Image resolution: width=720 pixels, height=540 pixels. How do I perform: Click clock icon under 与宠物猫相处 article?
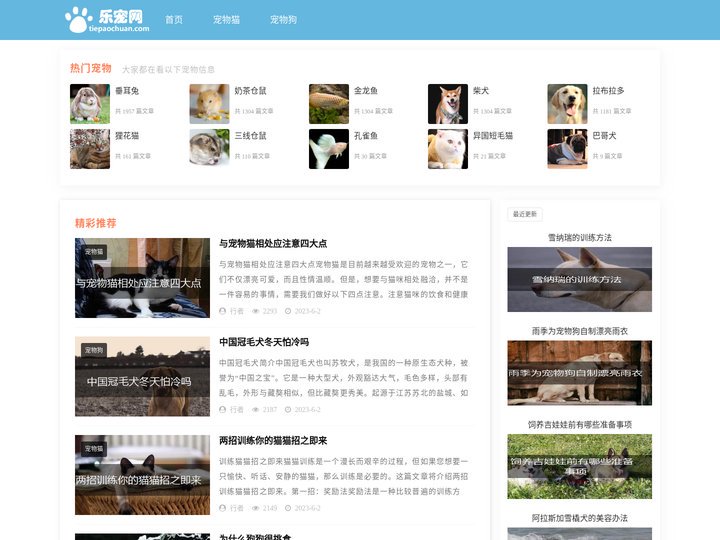pos(288,311)
